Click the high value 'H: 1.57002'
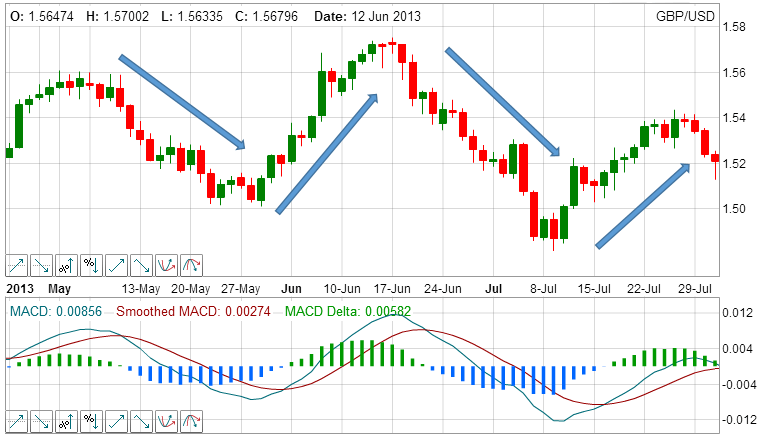The width and height of the screenshot is (763, 434). [117, 17]
